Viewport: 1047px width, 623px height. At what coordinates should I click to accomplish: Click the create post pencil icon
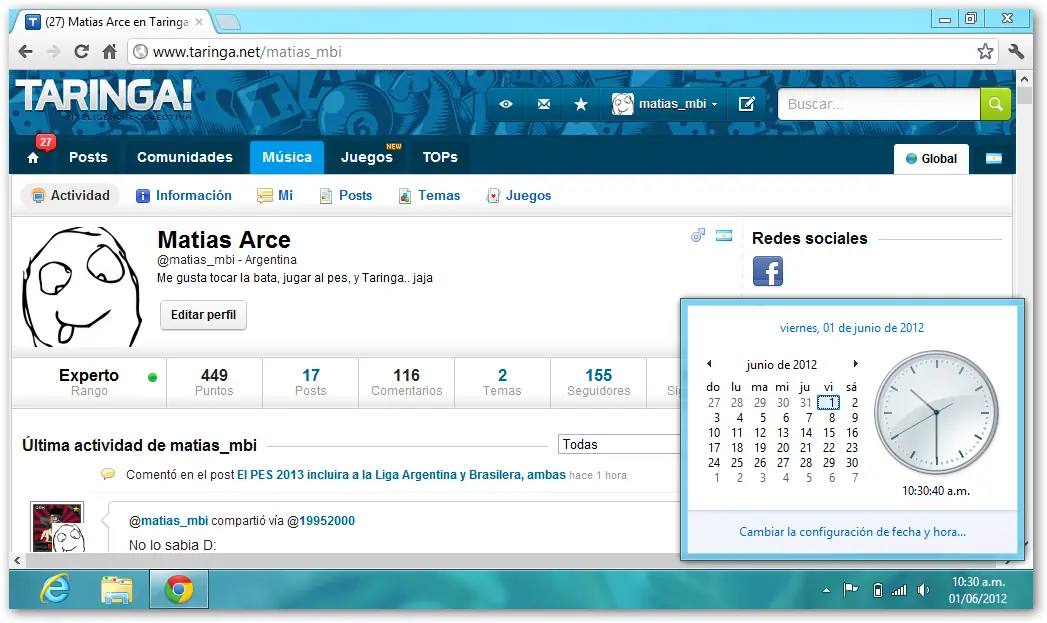click(746, 104)
